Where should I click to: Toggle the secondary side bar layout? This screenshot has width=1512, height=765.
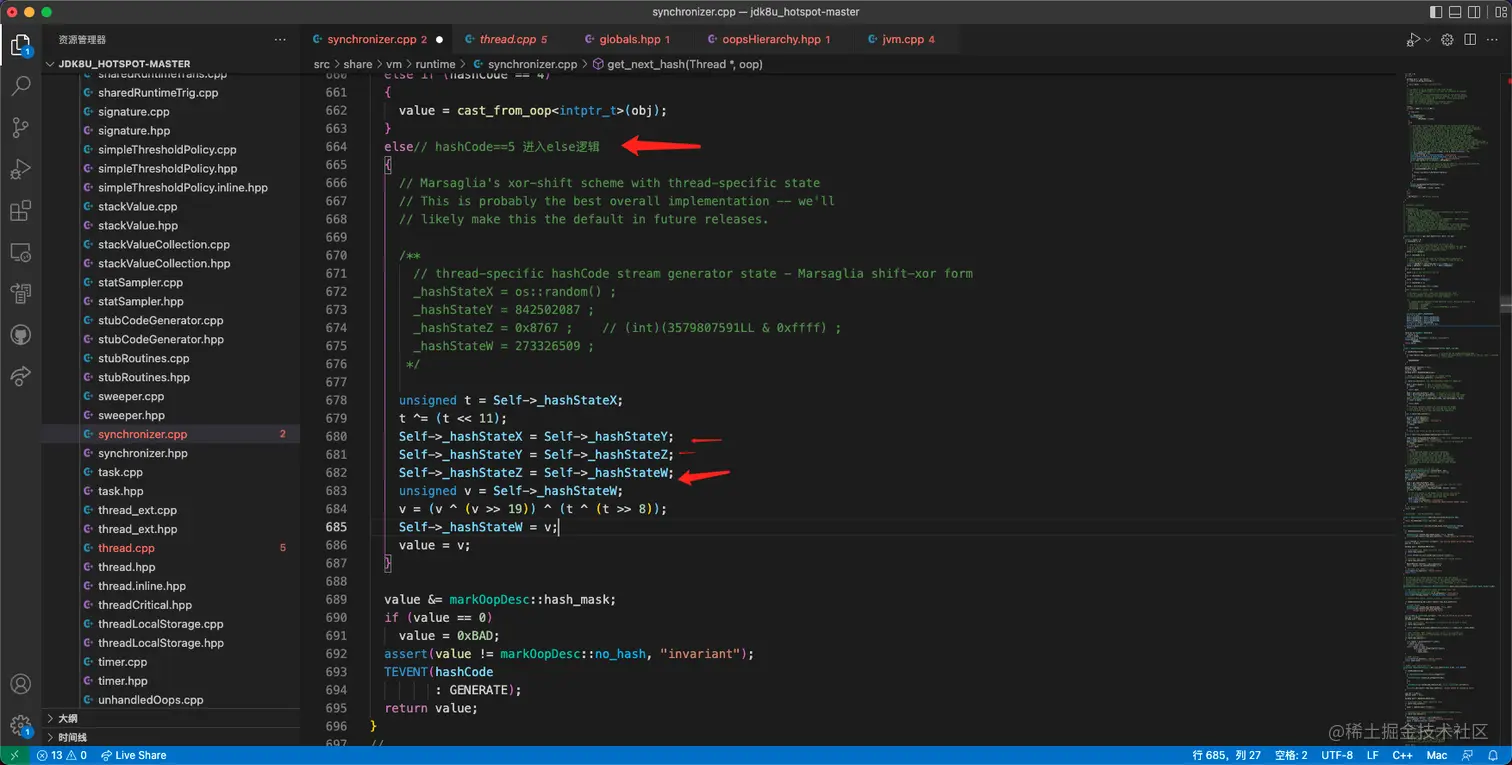[x=1476, y=12]
